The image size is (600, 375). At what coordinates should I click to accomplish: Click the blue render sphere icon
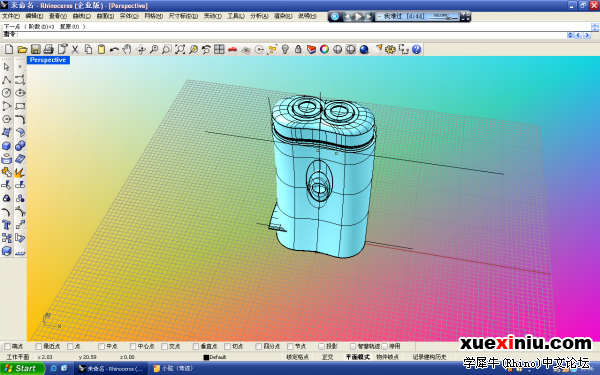click(x=364, y=49)
